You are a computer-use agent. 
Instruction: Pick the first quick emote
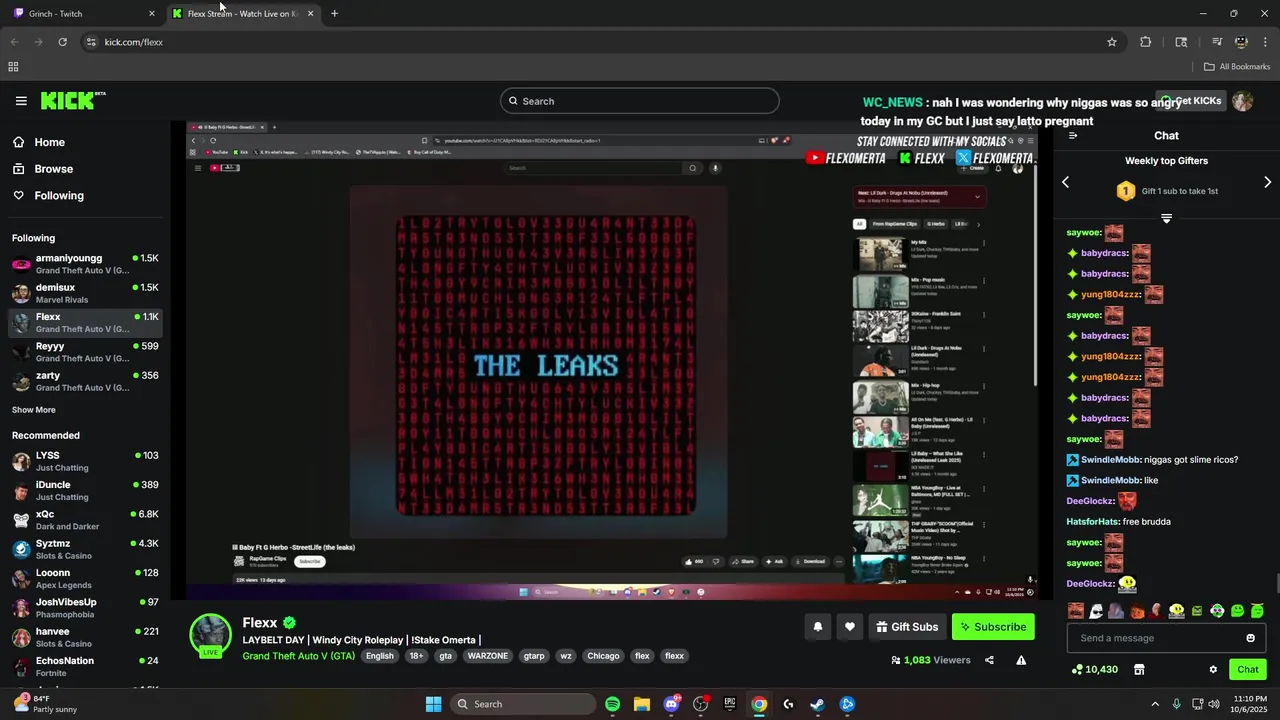click(x=1076, y=611)
